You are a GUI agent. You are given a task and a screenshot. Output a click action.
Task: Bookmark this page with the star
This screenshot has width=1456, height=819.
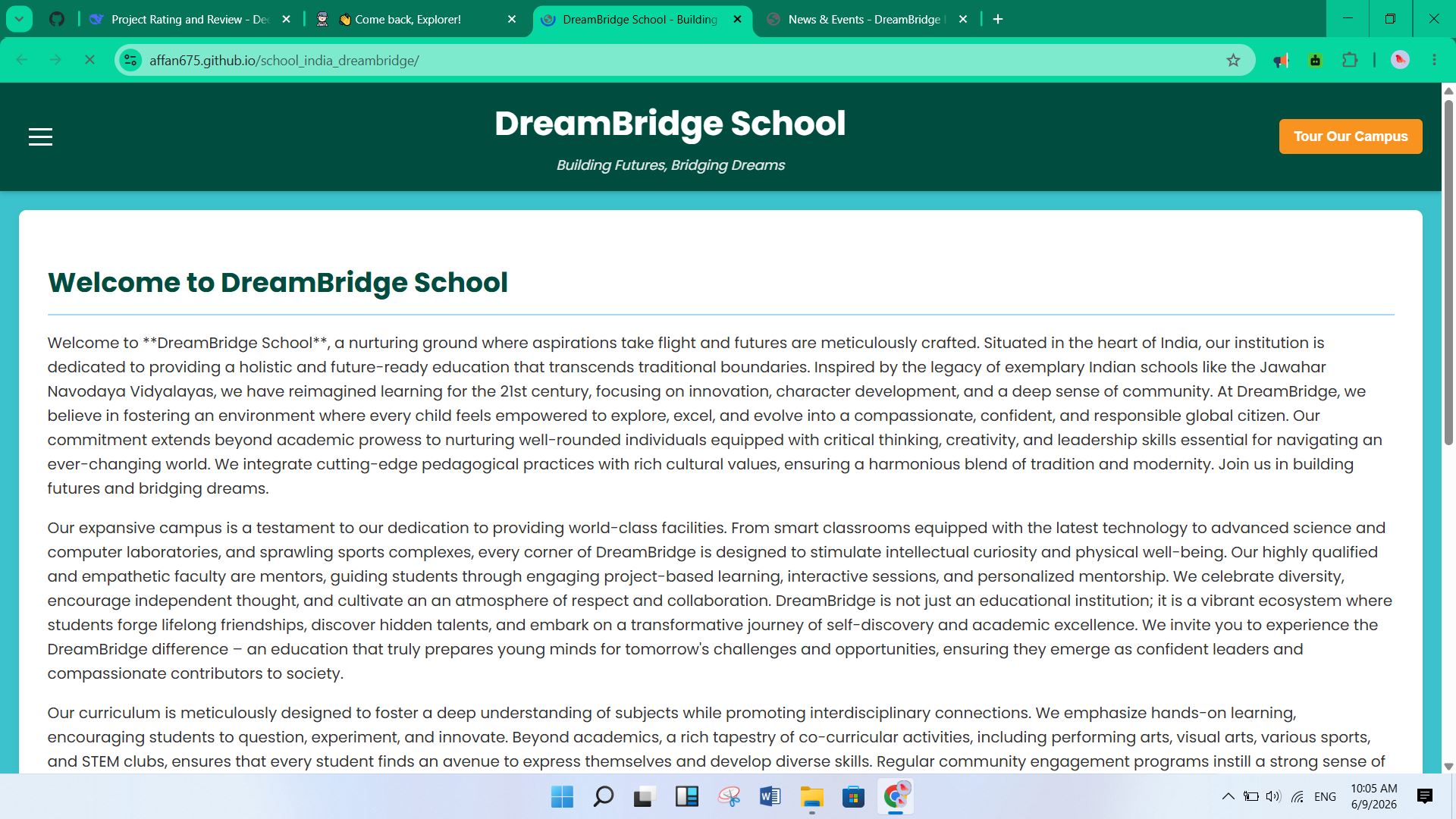pyautogui.click(x=1233, y=60)
